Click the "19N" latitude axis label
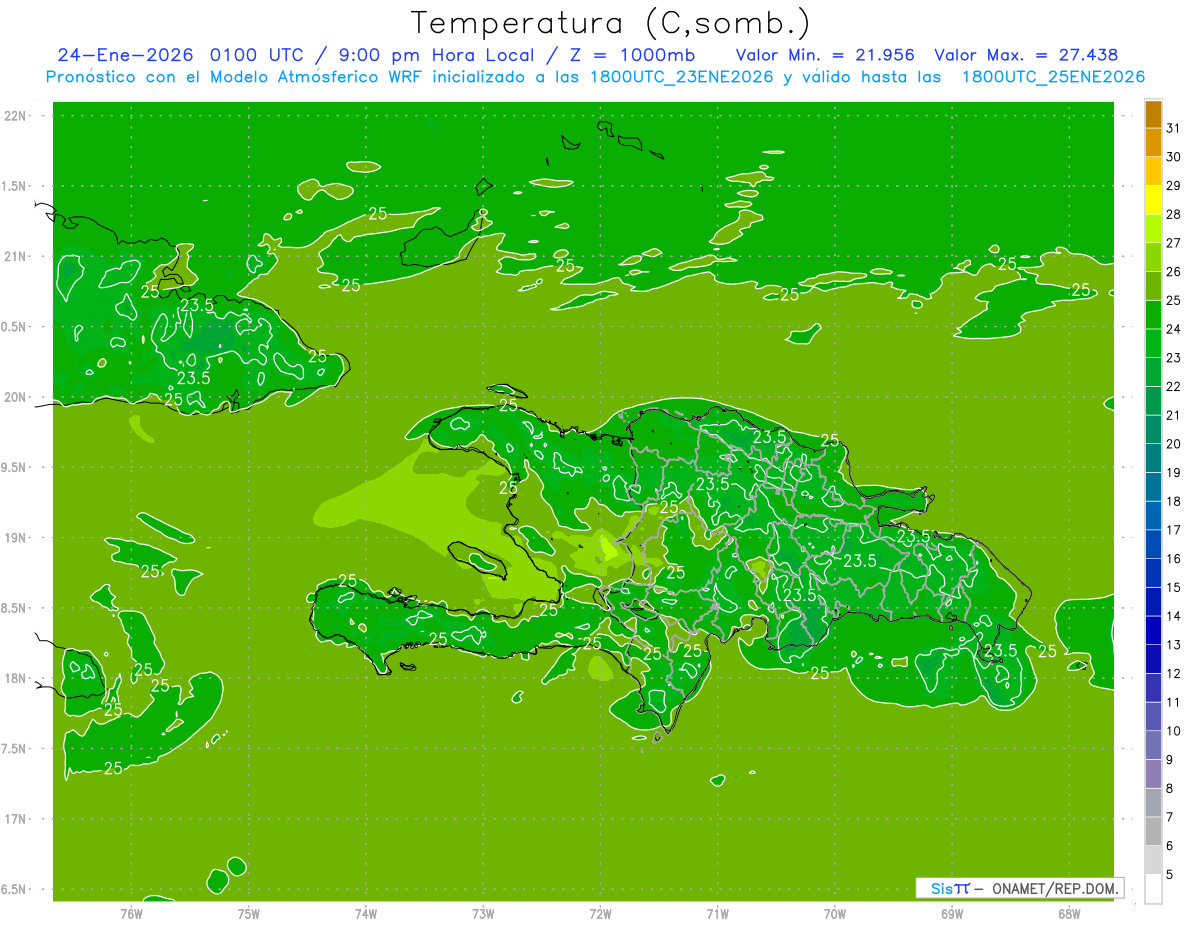This screenshot has height=927, width=1200. click(17, 538)
